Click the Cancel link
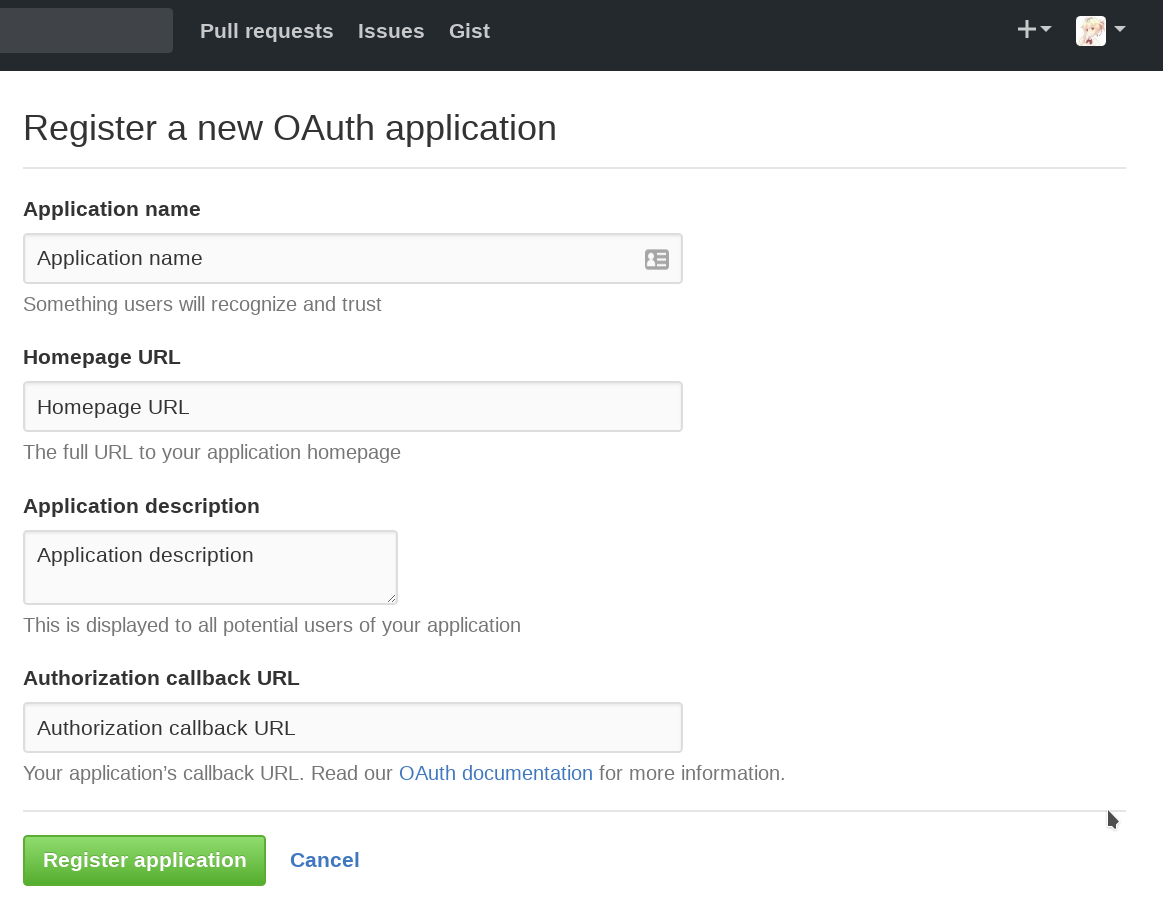Viewport: 1163px width, 913px height. 324,860
